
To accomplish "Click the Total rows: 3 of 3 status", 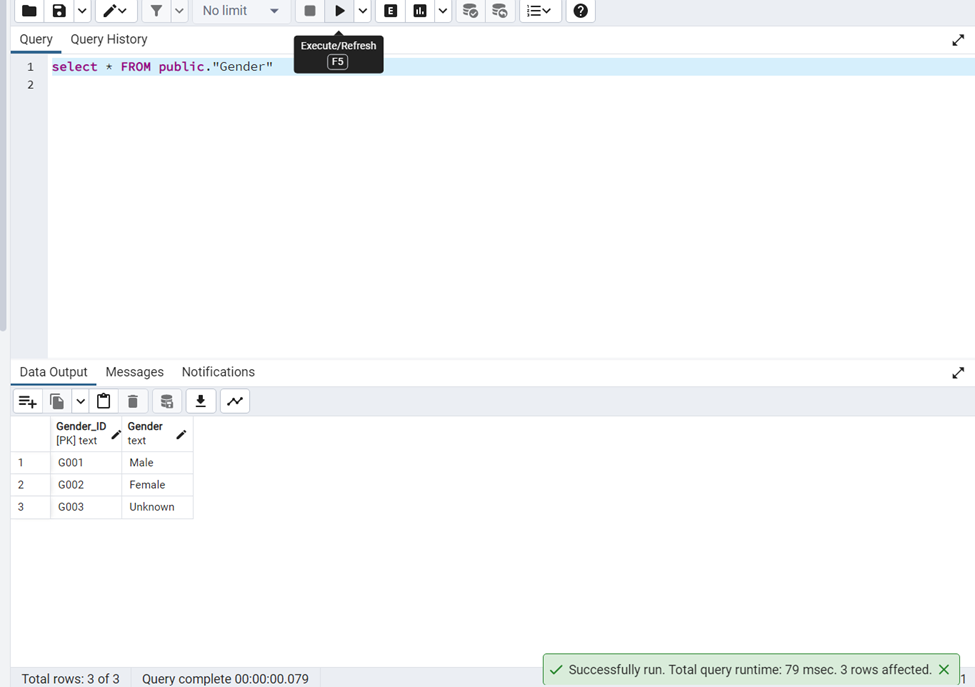I will click(70, 679).
